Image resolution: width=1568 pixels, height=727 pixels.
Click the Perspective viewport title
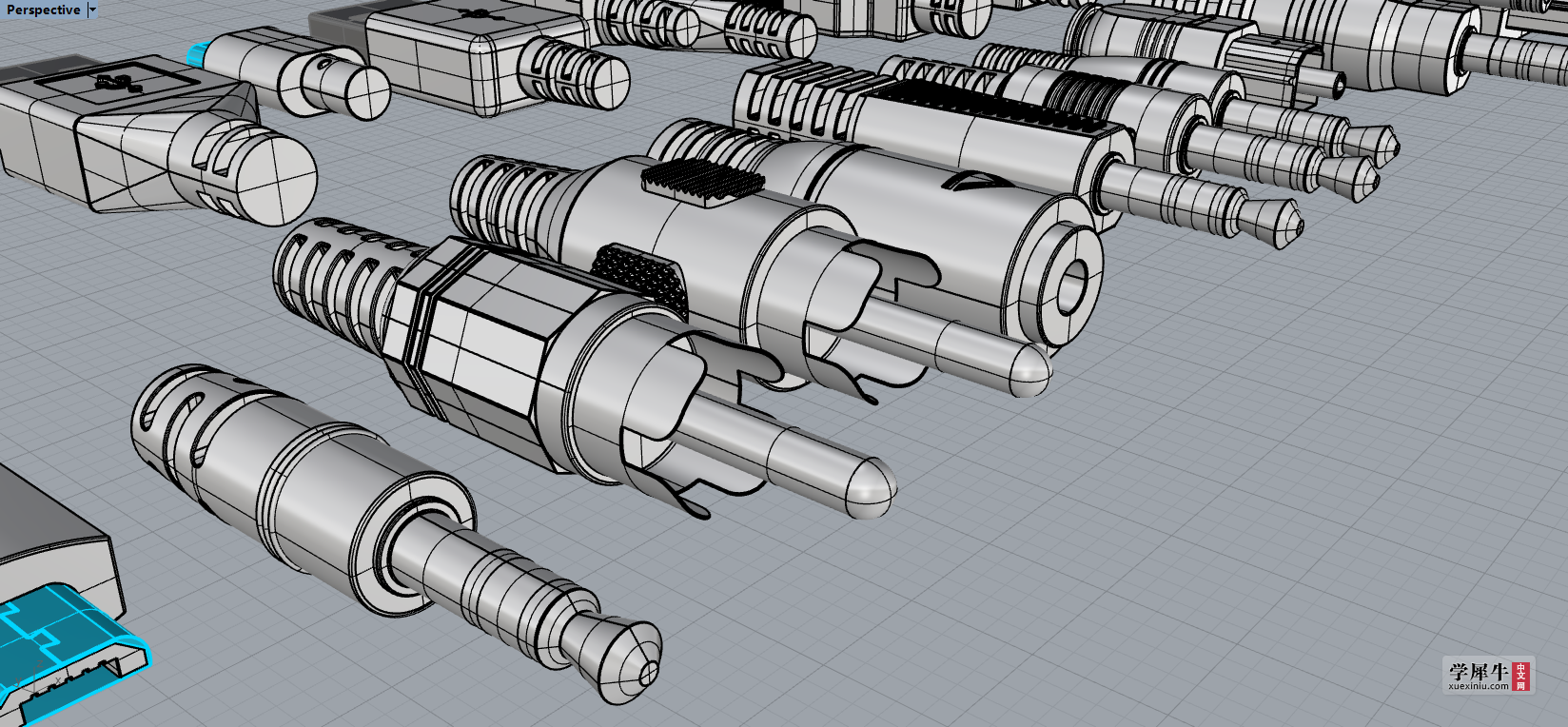click(x=43, y=10)
